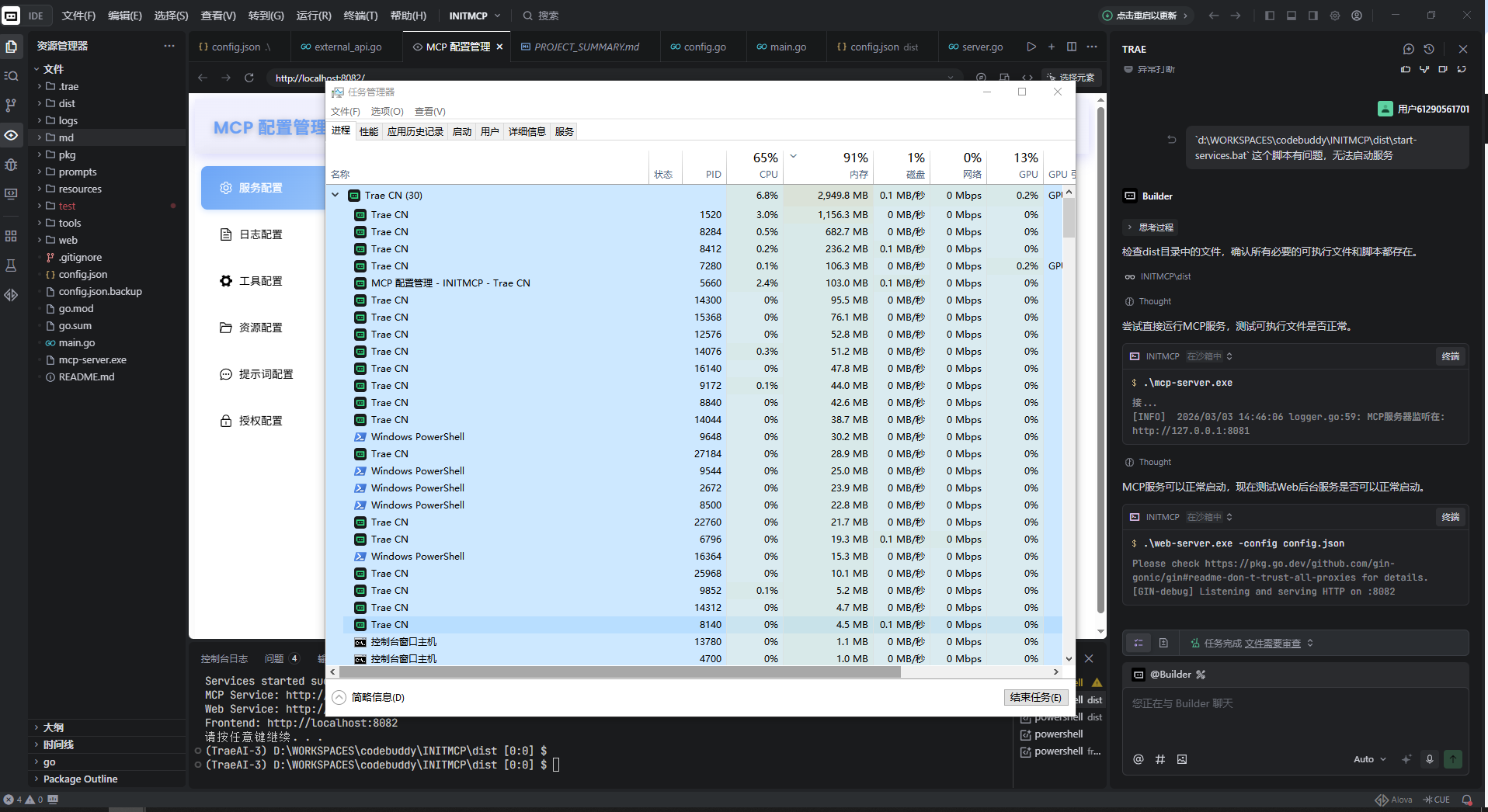Viewport: 1488px width, 812px height.
Task: Toggle the primary left sidebar layout
Action: point(1270,16)
